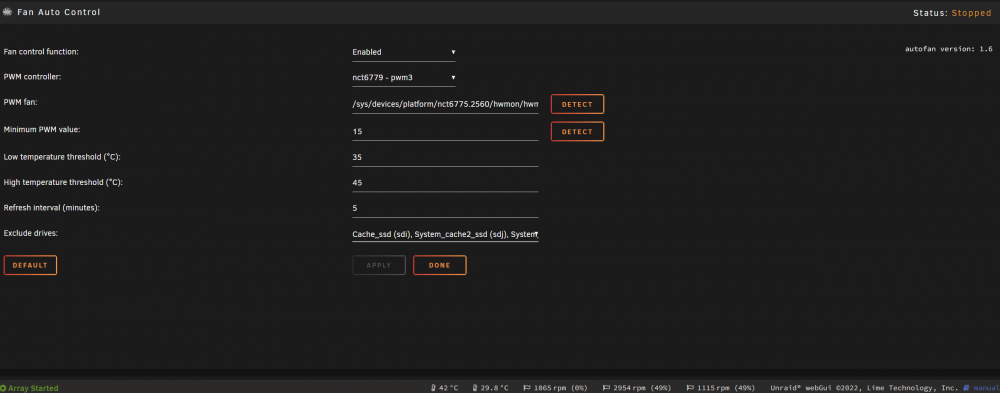Click the Refresh interval (minutes) label
This screenshot has height=393, width=1000.
pyautogui.click(x=52, y=208)
